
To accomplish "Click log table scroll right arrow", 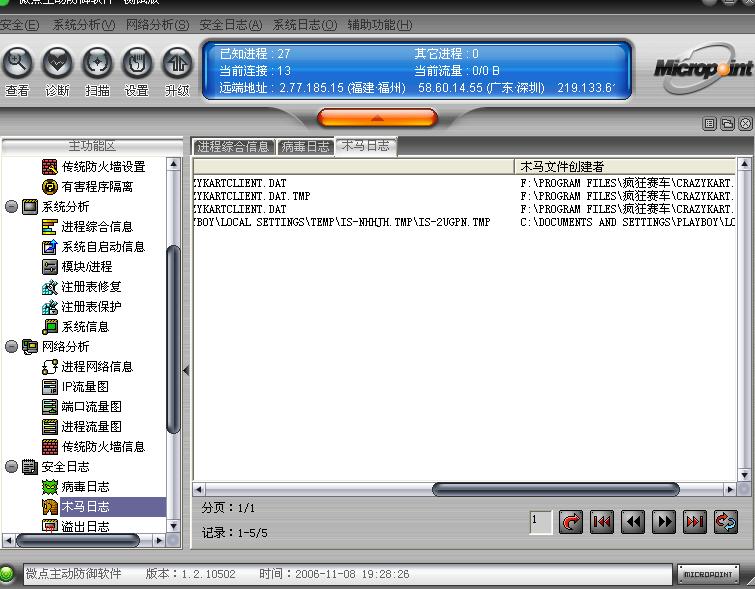I will pyautogui.click(x=729, y=490).
